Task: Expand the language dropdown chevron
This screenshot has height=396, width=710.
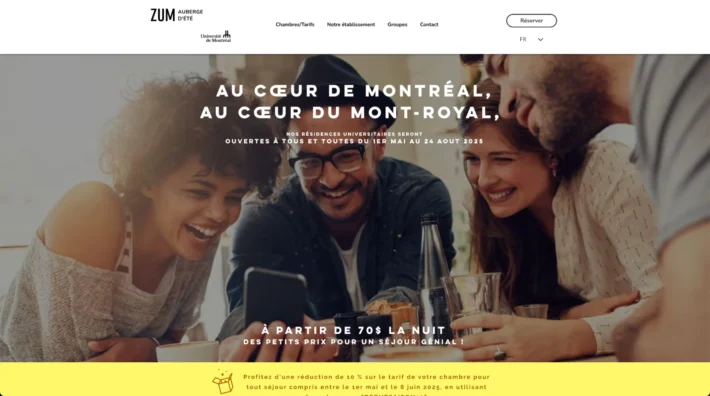Action: pyautogui.click(x=540, y=39)
